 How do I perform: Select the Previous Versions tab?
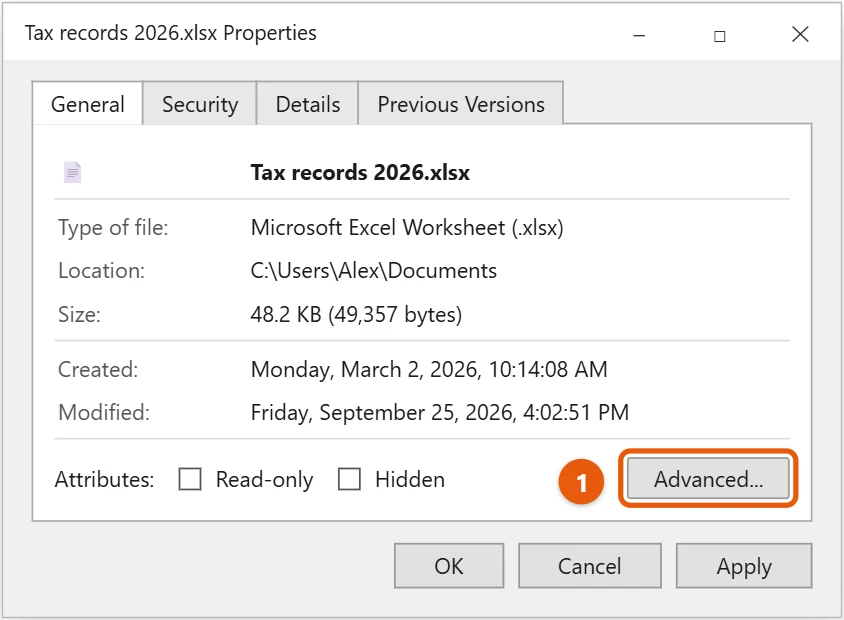click(461, 104)
